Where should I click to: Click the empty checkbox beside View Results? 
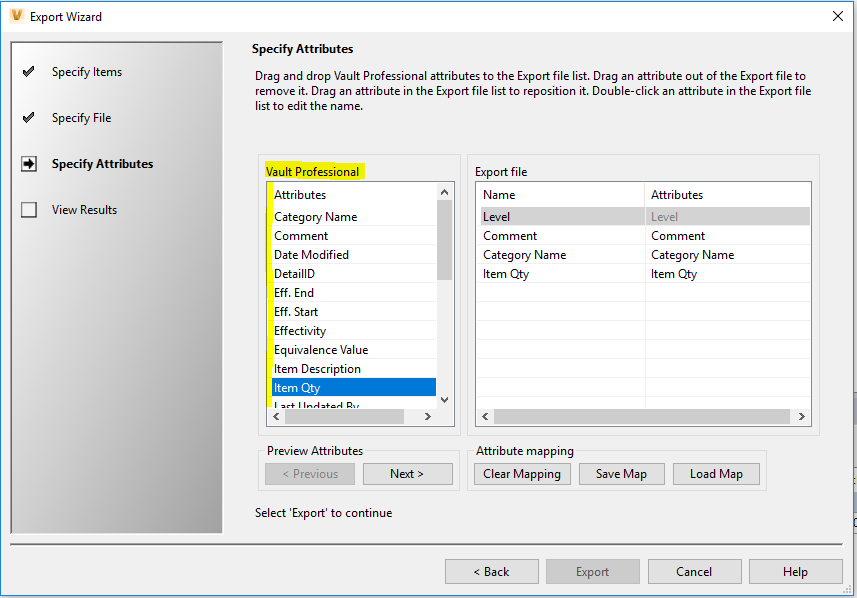coord(30,209)
